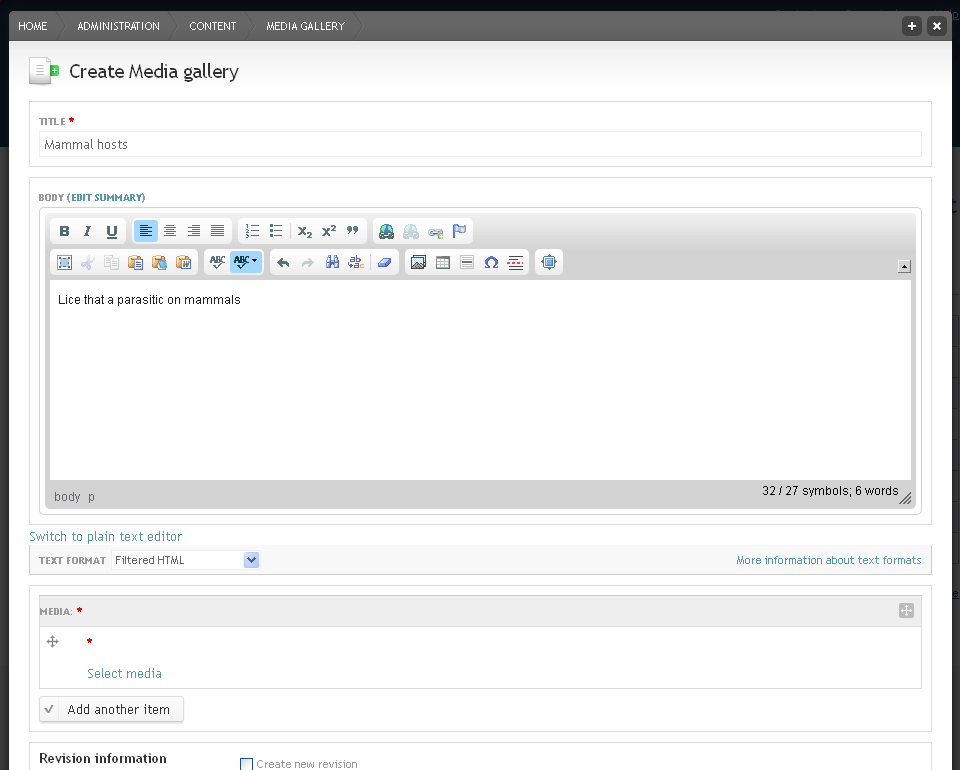Image resolution: width=960 pixels, height=770 pixels.
Task: Undo the last edit
Action: point(283,263)
